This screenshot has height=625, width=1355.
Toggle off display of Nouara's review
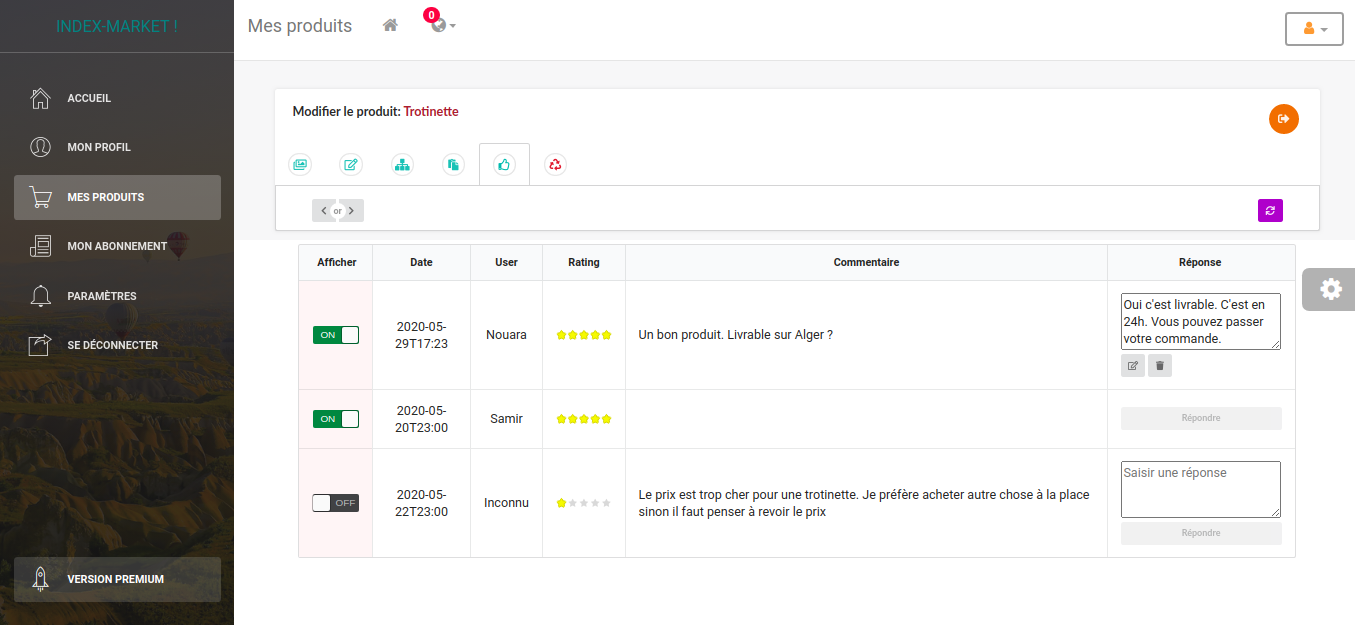[x=335, y=335]
